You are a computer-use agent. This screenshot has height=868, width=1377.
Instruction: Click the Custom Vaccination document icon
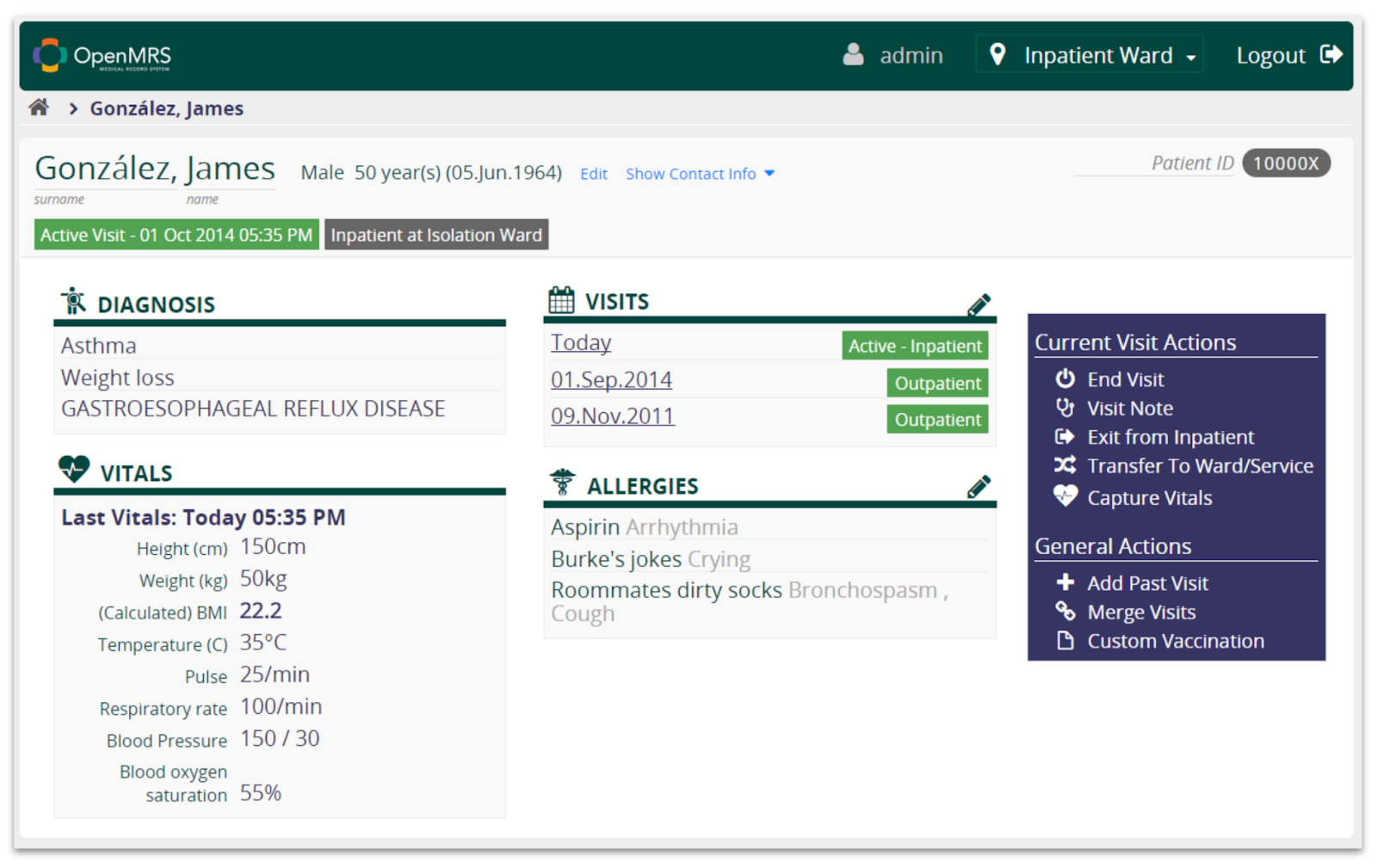(1065, 641)
